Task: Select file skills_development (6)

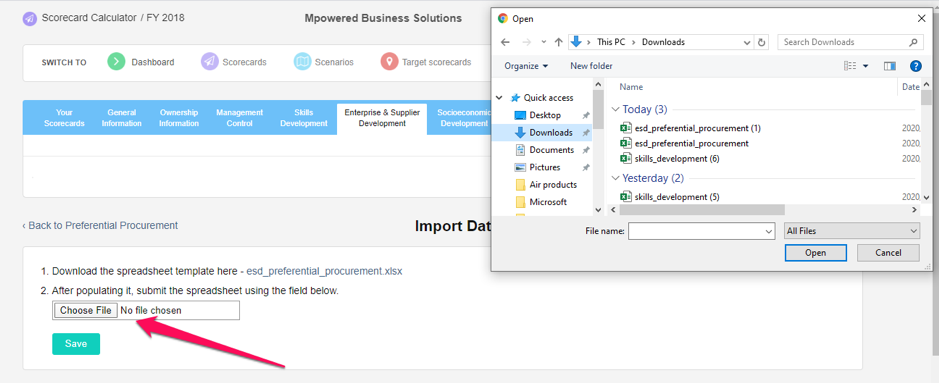Action: click(x=677, y=159)
